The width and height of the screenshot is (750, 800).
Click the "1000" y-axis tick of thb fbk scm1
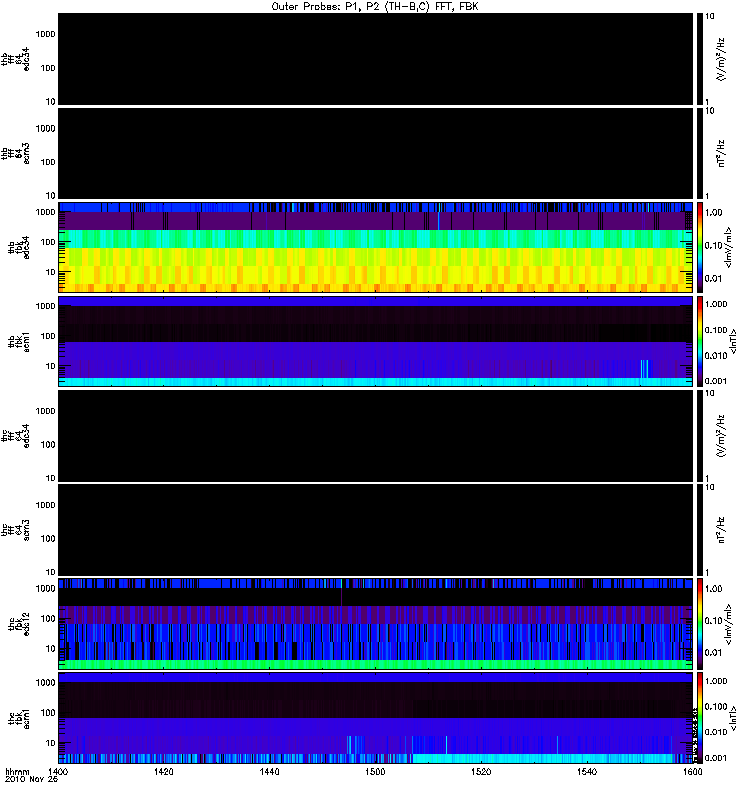coord(45,306)
